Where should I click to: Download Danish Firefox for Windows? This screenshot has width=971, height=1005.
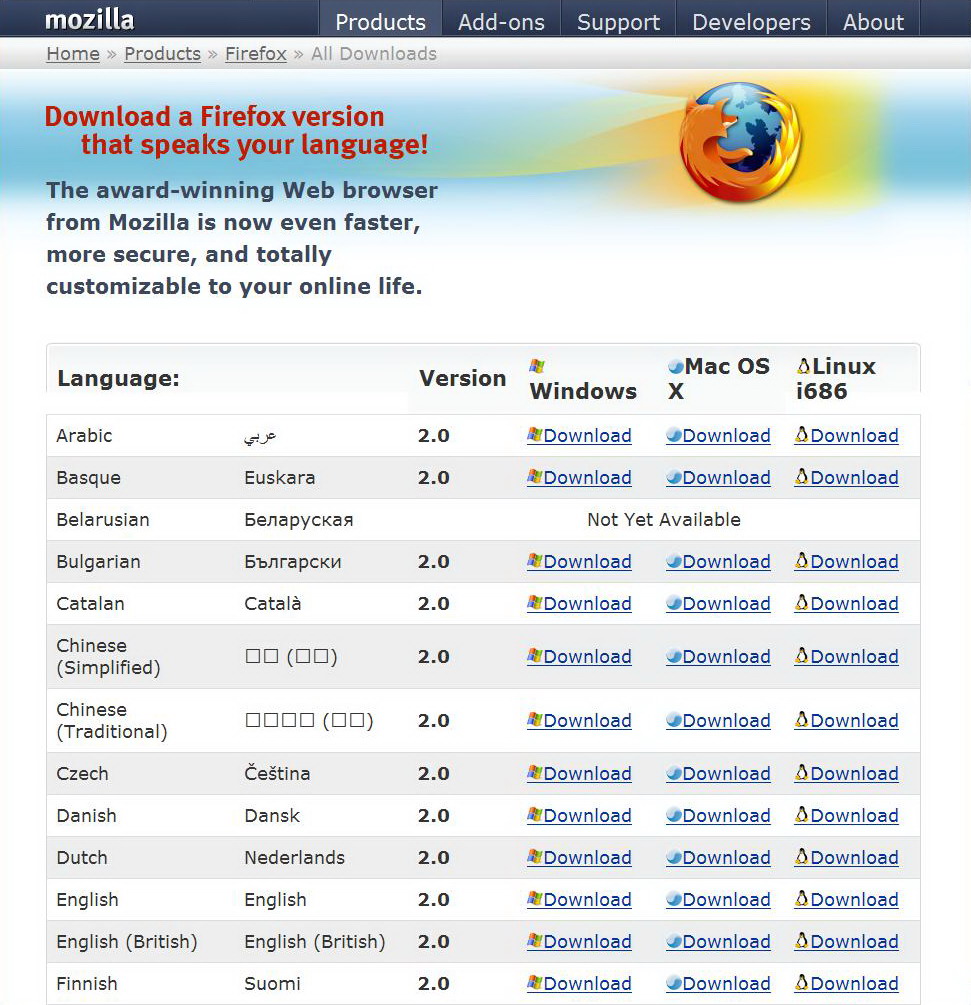coord(579,815)
